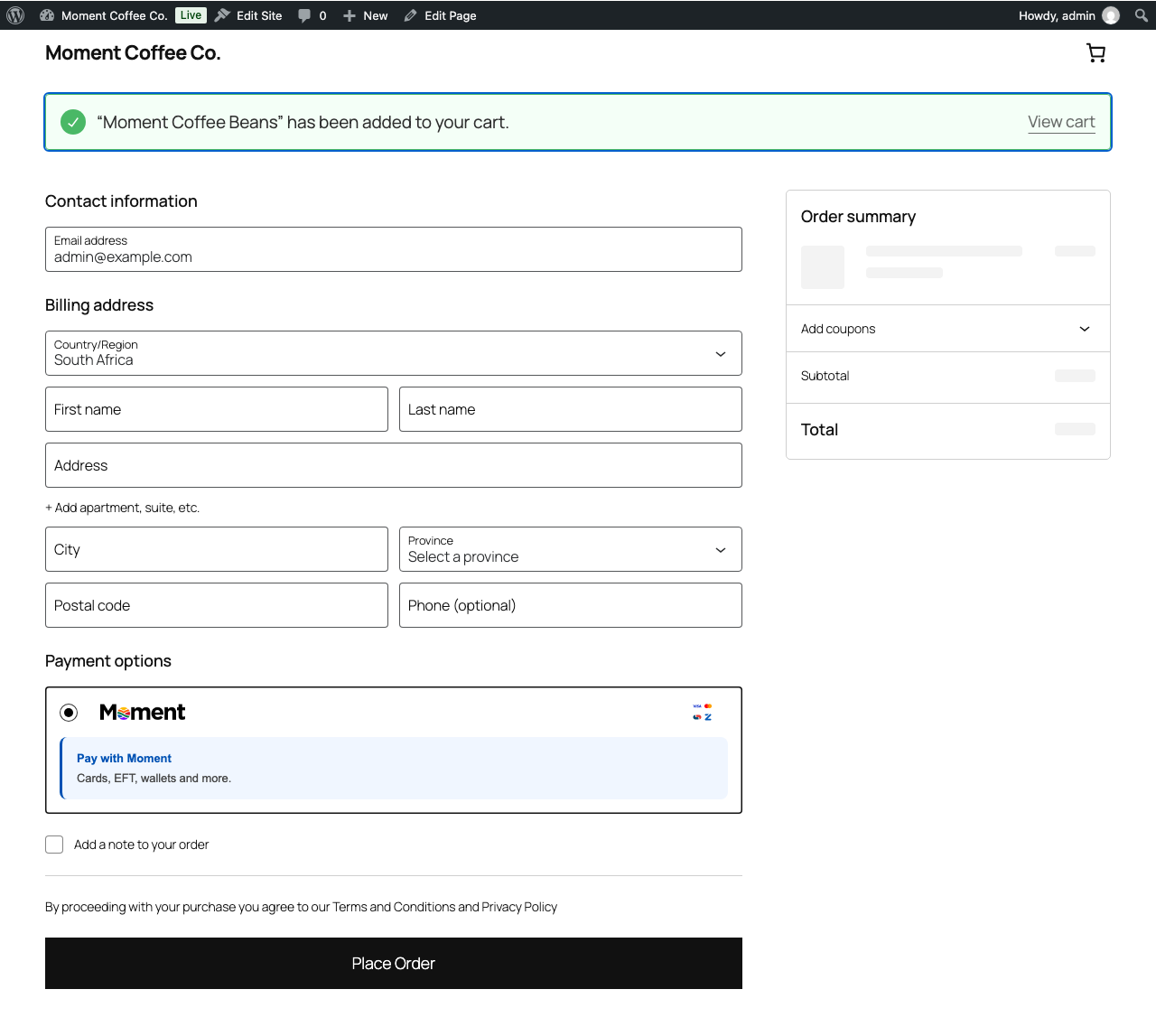This screenshot has height=1036, width=1156.
Task: Click the payment card logos icon
Action: tap(703, 712)
